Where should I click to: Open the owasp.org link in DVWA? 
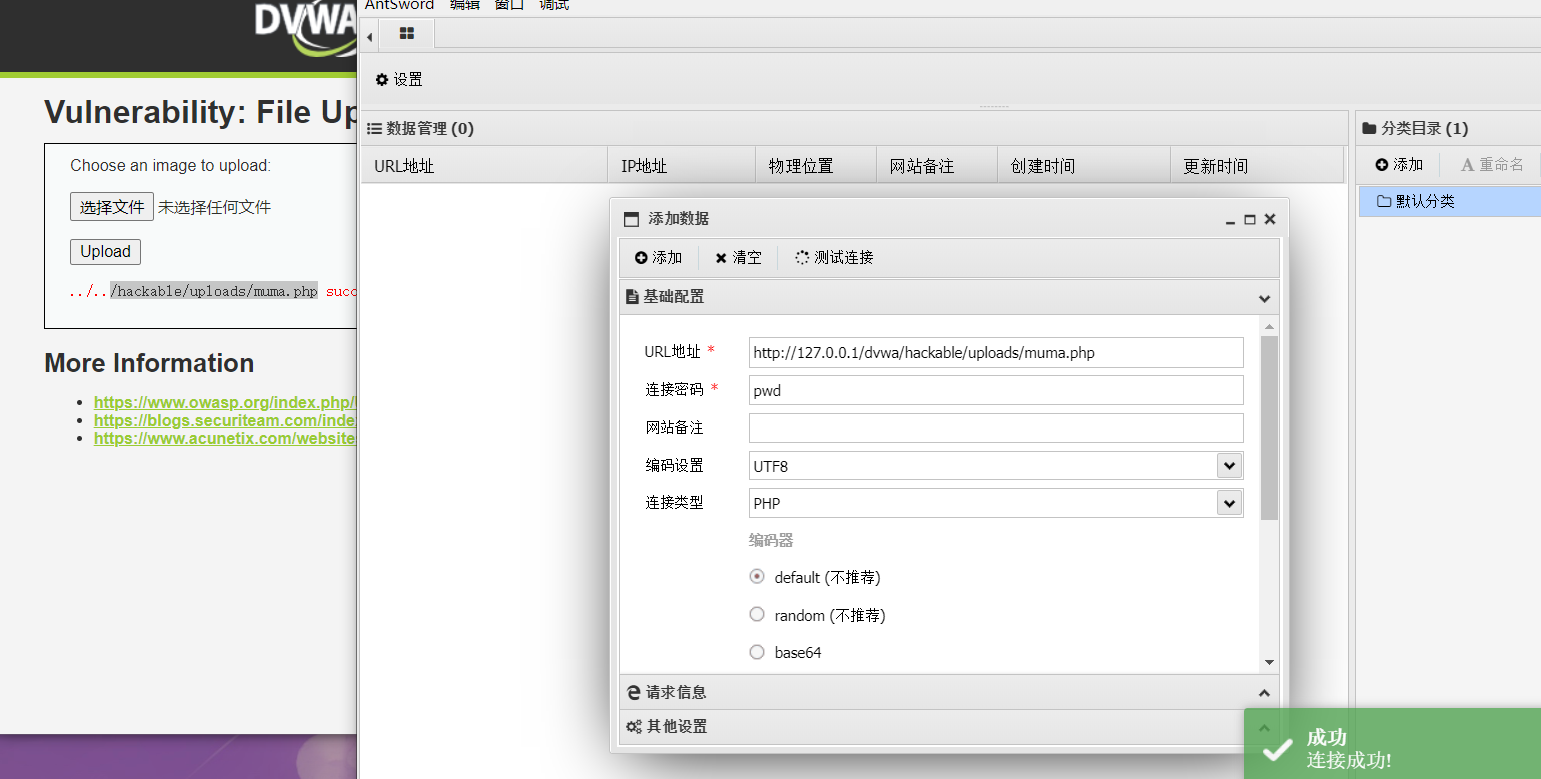pos(225,402)
